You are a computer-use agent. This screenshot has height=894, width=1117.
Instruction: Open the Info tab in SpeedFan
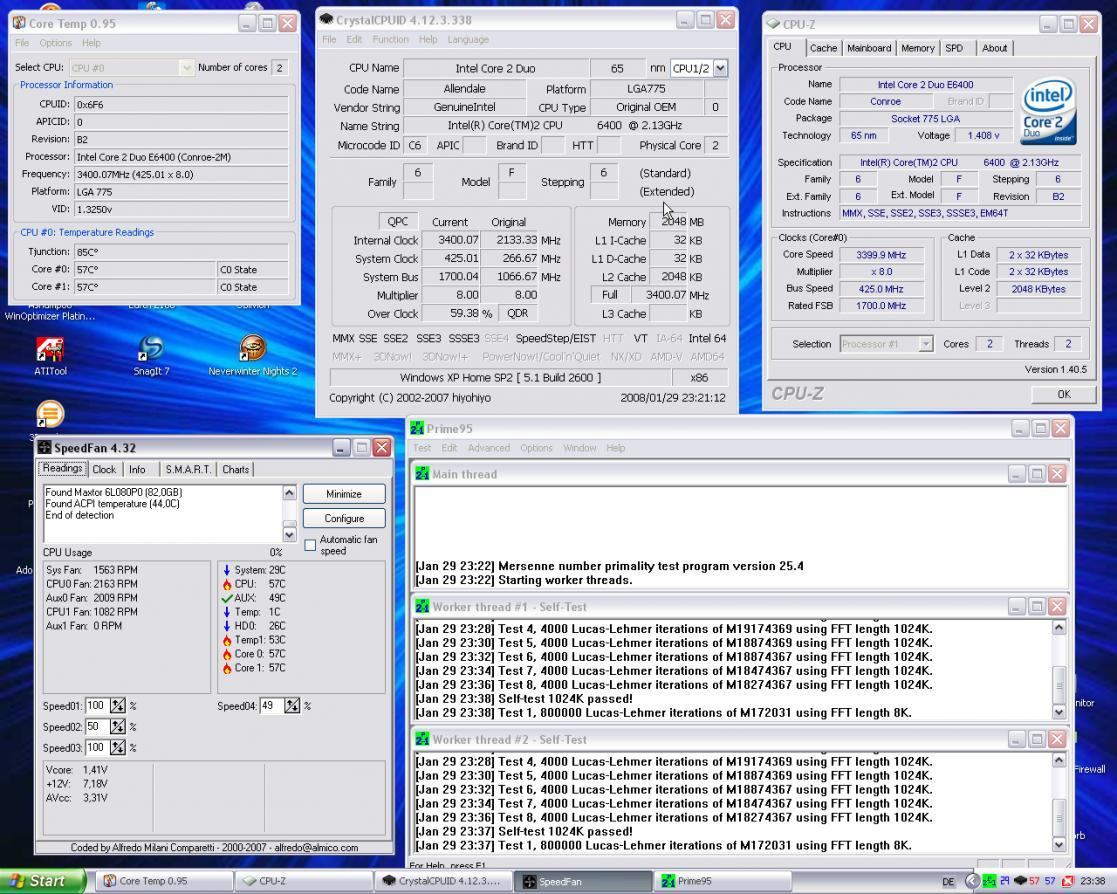[x=137, y=469]
